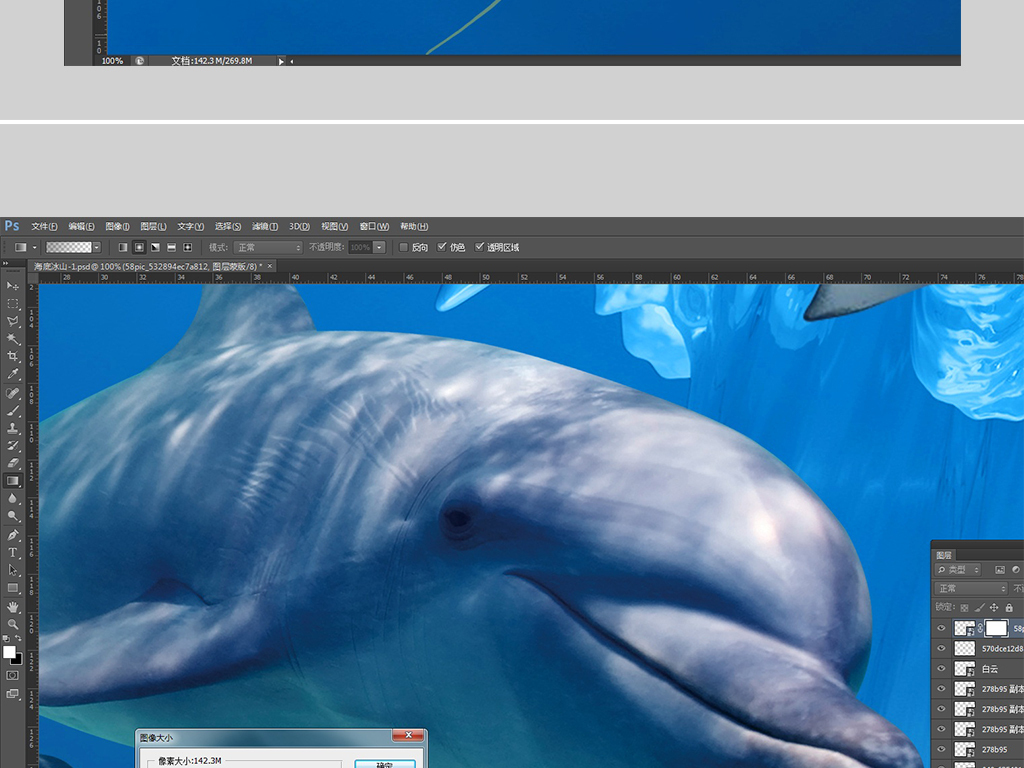Select the Move tool

click(13, 287)
